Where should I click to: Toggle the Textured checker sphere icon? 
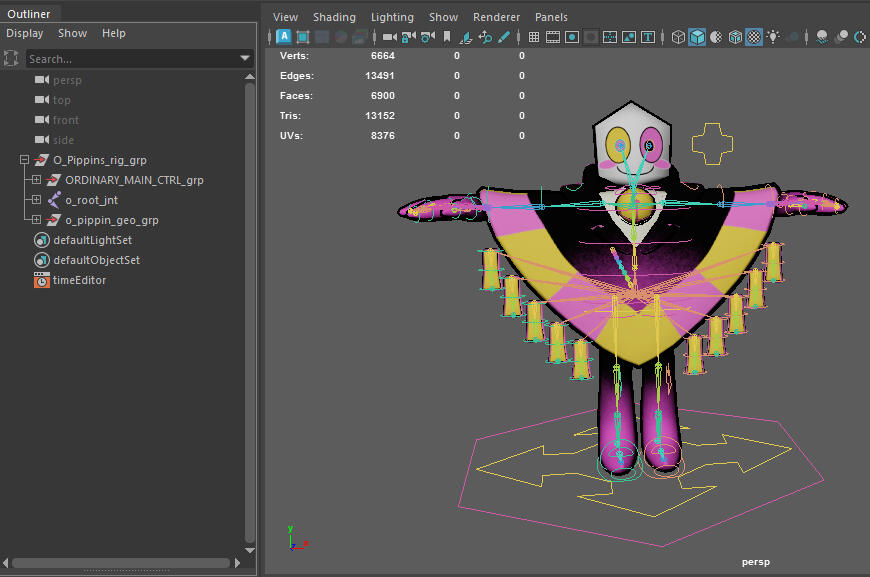(754, 37)
